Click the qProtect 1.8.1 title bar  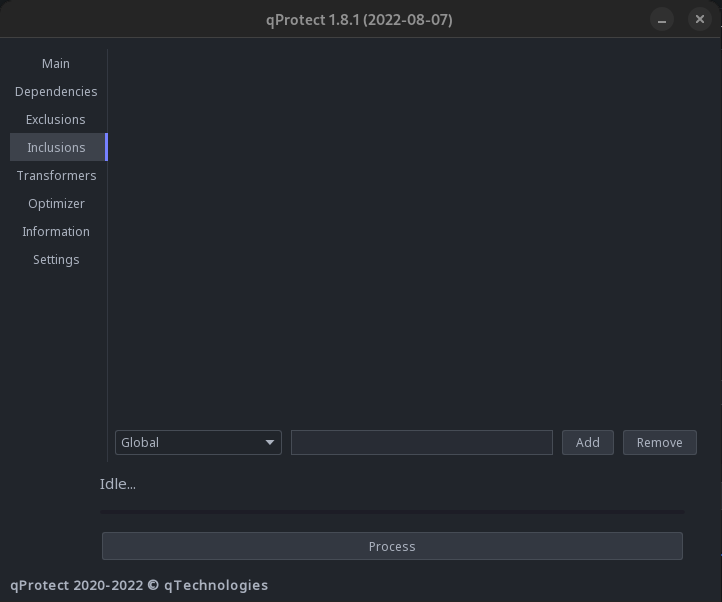pos(360,20)
